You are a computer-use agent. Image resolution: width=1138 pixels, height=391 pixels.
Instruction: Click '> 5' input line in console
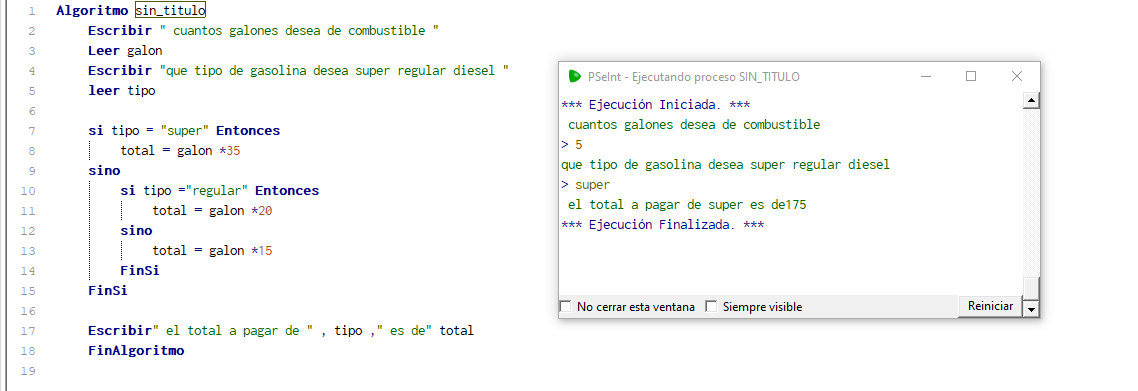tap(572, 144)
